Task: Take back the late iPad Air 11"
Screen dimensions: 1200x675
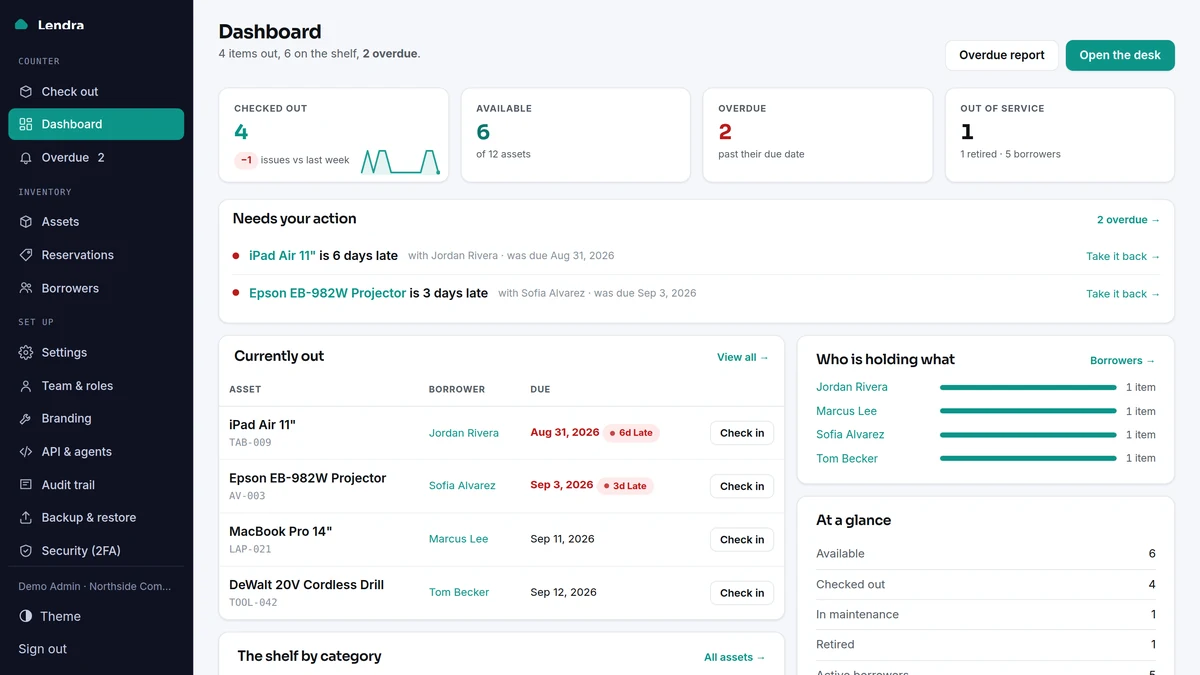Action: (1123, 256)
